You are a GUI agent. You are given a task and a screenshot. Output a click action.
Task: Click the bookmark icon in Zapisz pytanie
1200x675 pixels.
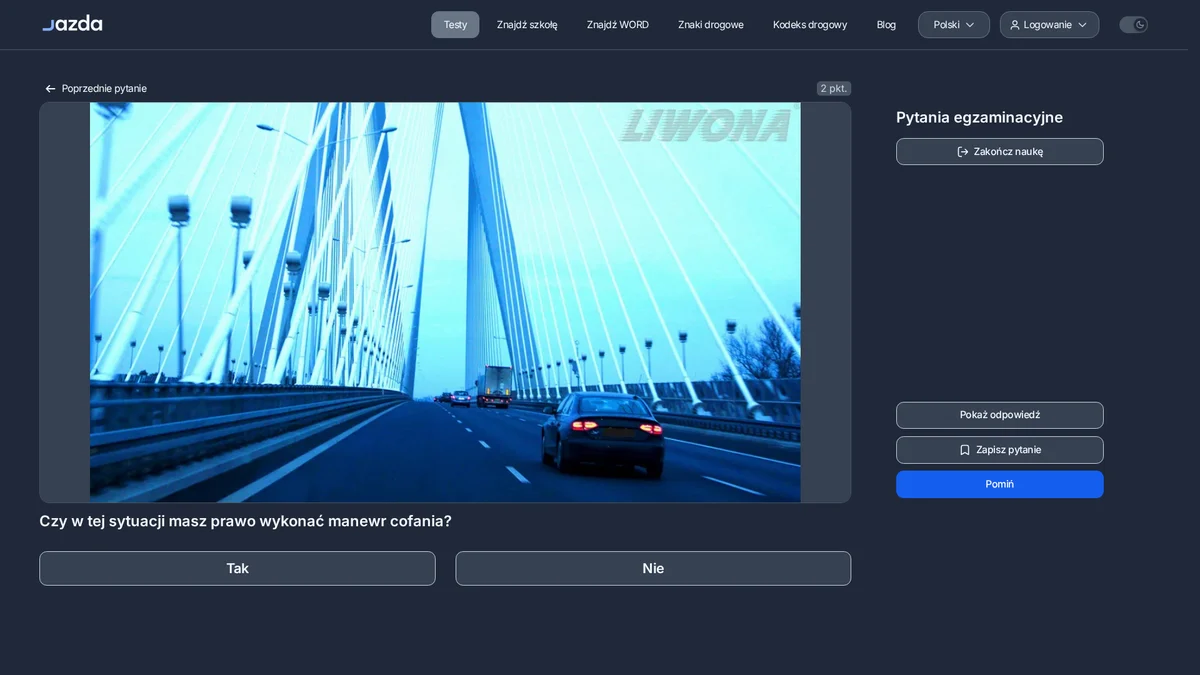tap(965, 450)
